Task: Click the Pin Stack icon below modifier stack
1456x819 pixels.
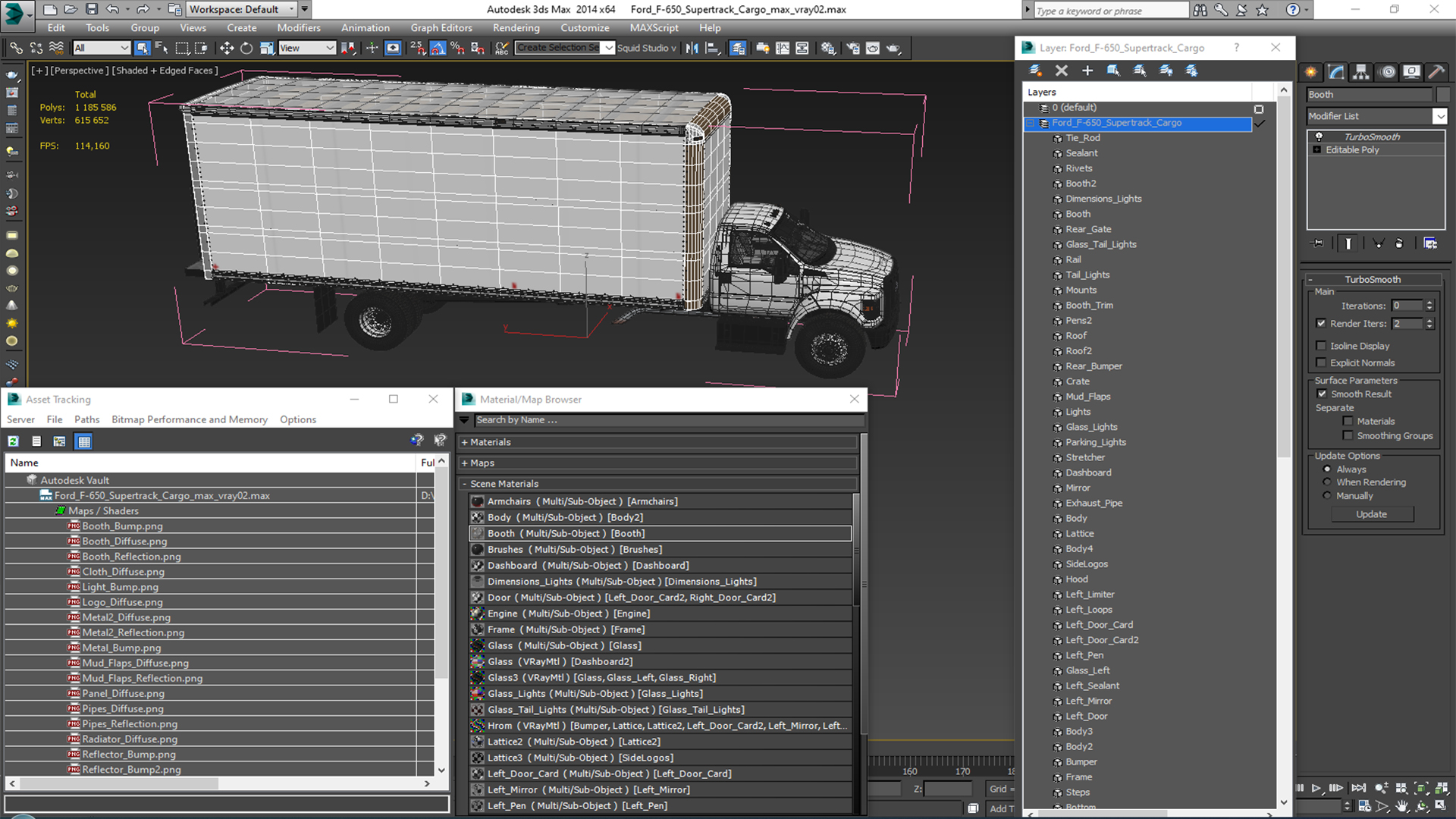Action: (x=1318, y=243)
